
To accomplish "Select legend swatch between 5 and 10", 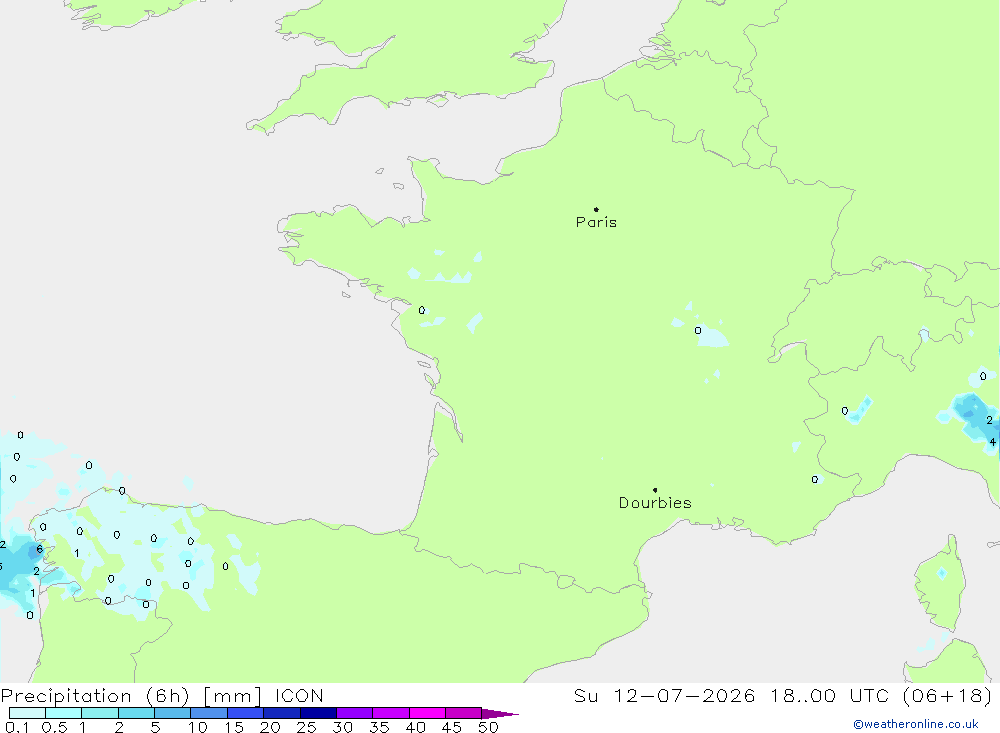I will pyautogui.click(x=173, y=713).
